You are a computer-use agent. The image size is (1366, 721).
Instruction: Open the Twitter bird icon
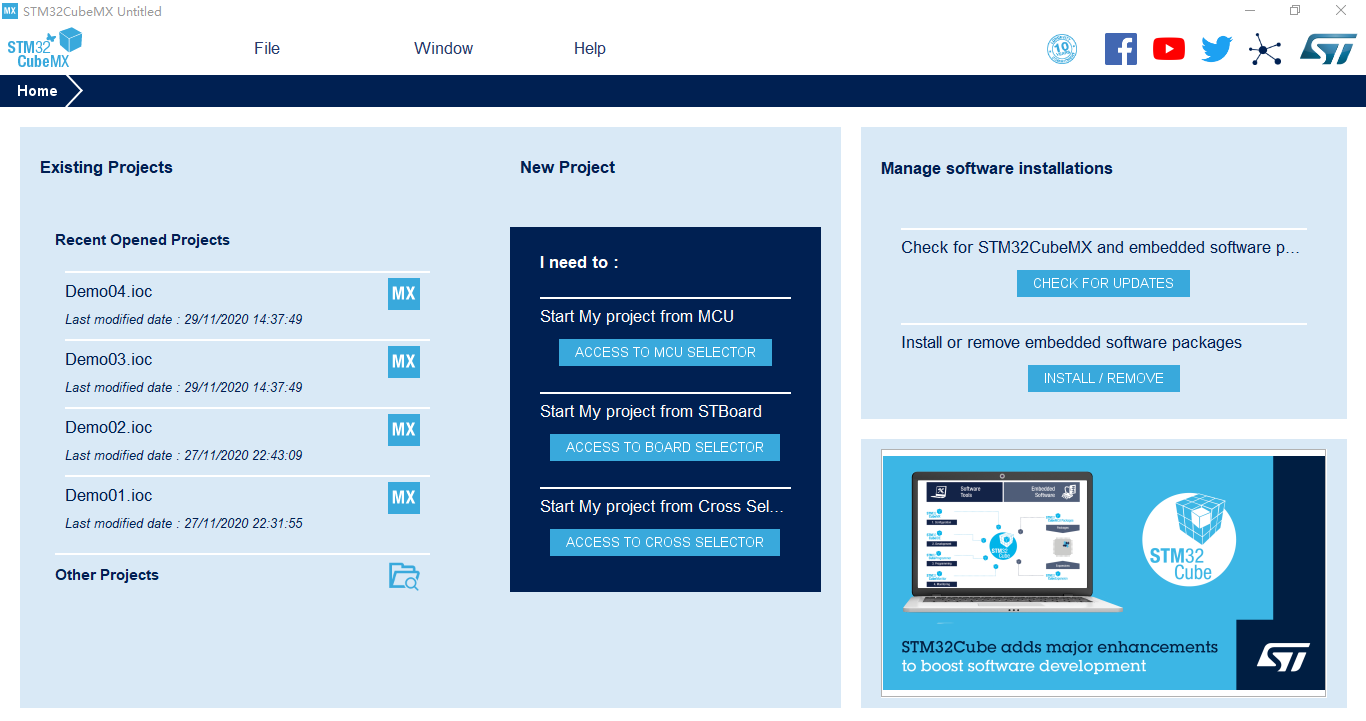point(1217,49)
